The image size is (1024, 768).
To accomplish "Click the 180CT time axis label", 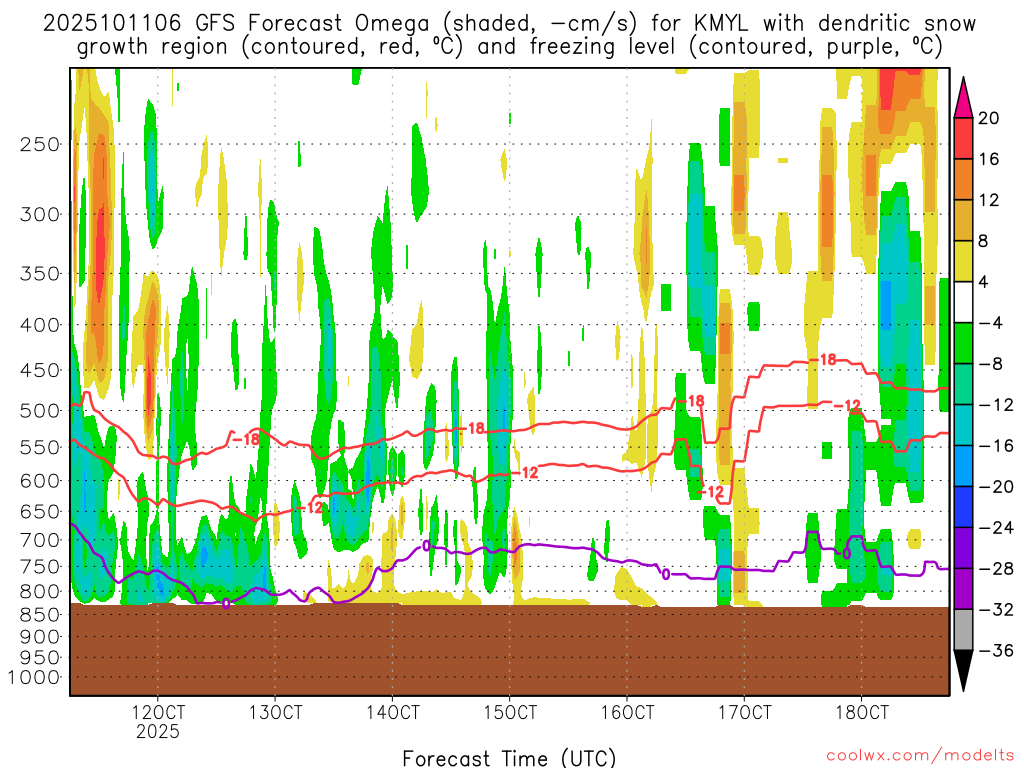I will 862,712.
